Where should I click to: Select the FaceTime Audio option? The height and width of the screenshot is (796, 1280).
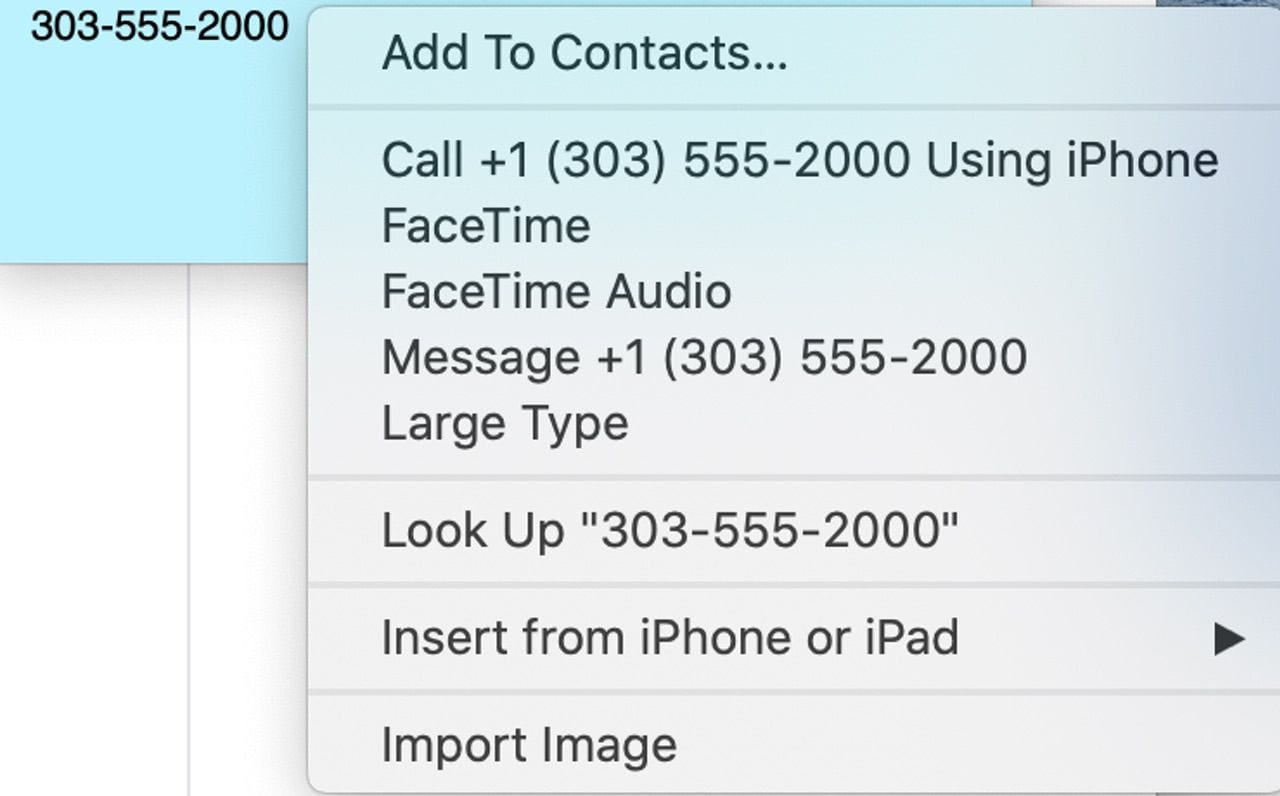point(556,292)
